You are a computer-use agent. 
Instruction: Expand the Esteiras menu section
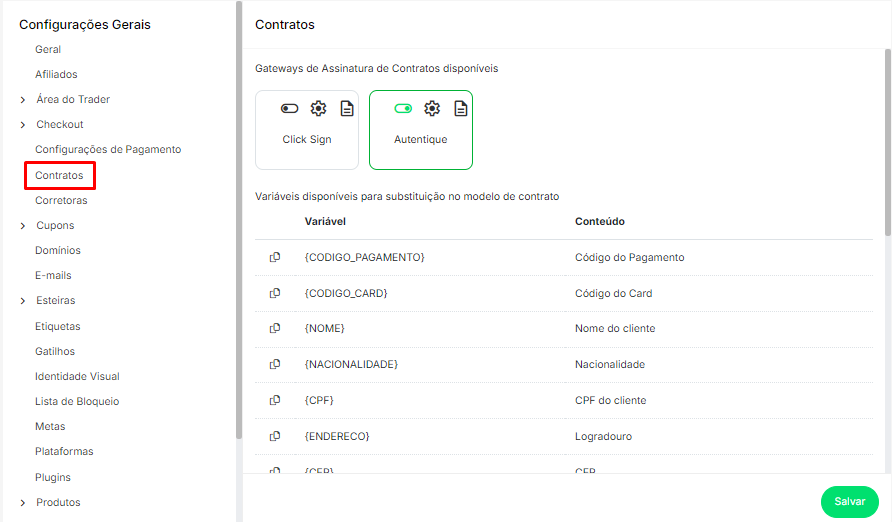point(23,301)
